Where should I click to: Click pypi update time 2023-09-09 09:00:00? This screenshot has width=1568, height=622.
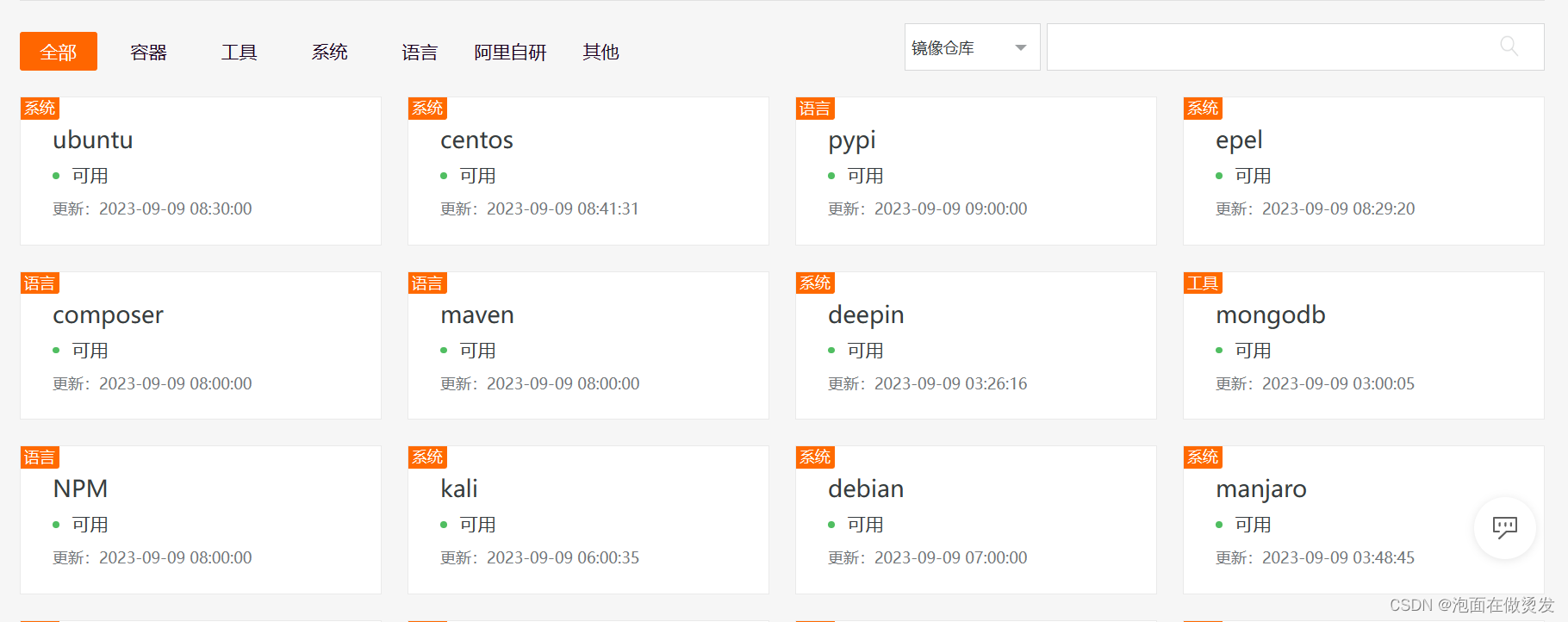(951, 208)
